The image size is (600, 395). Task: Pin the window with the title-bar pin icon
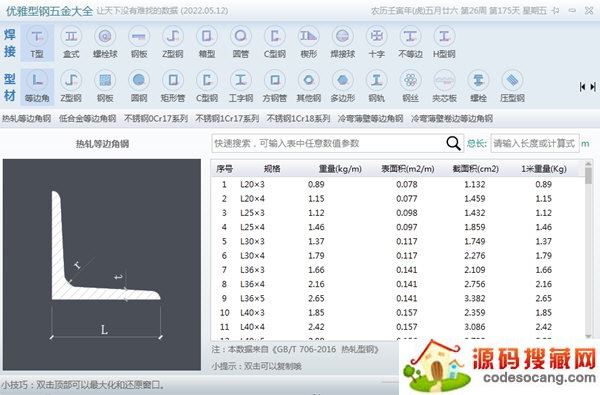point(556,11)
